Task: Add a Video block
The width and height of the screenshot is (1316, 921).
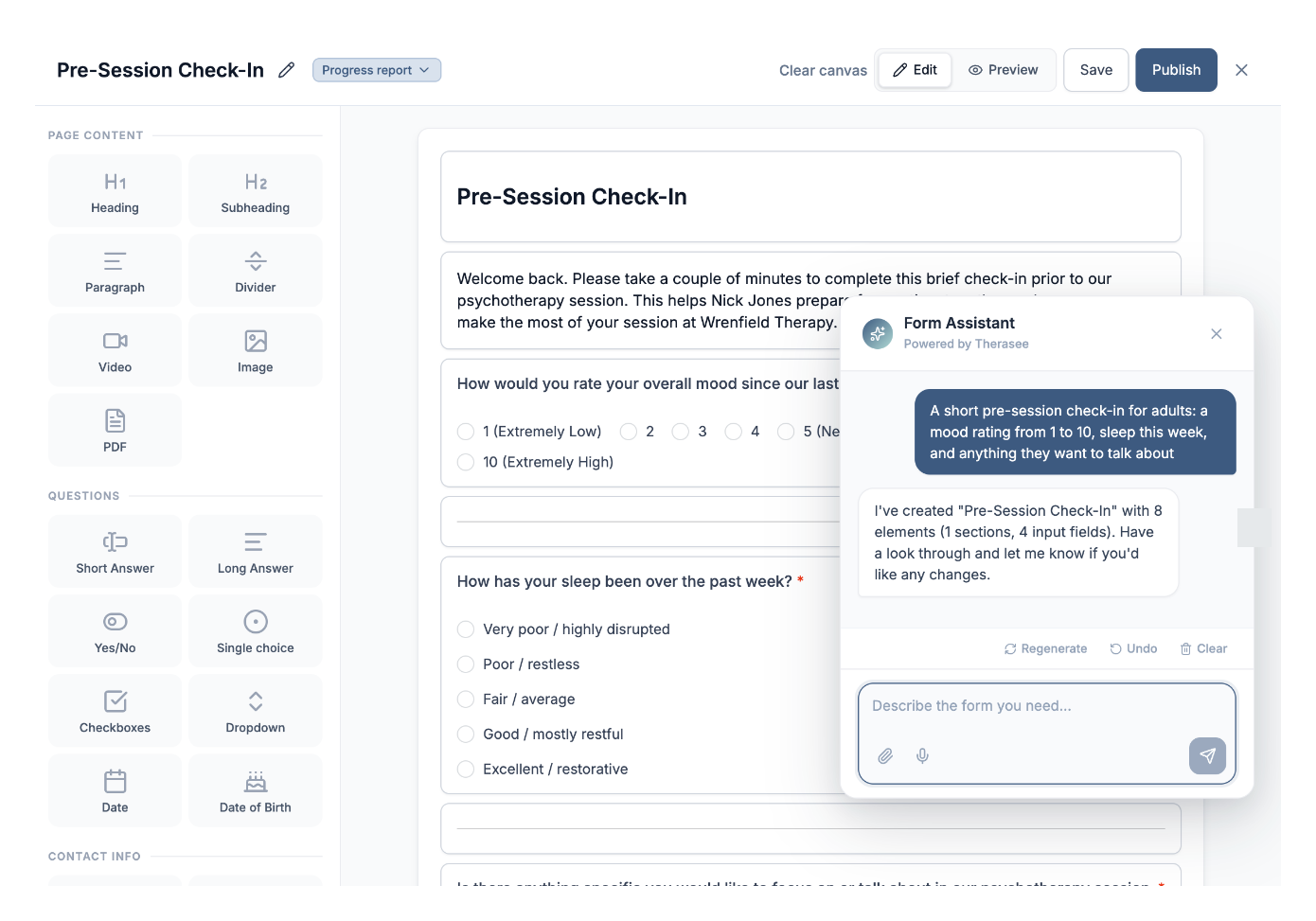Action: pyautogui.click(x=115, y=350)
